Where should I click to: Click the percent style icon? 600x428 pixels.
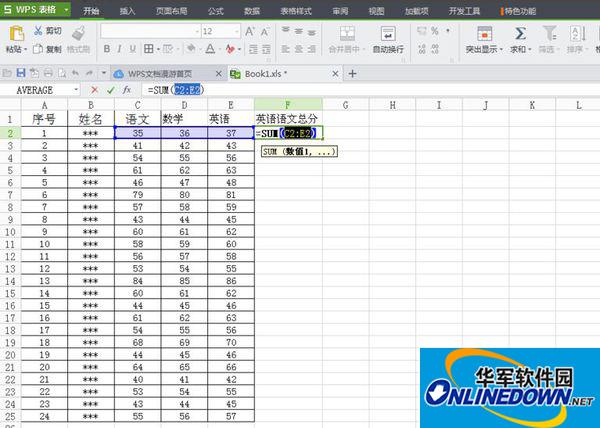point(435,31)
